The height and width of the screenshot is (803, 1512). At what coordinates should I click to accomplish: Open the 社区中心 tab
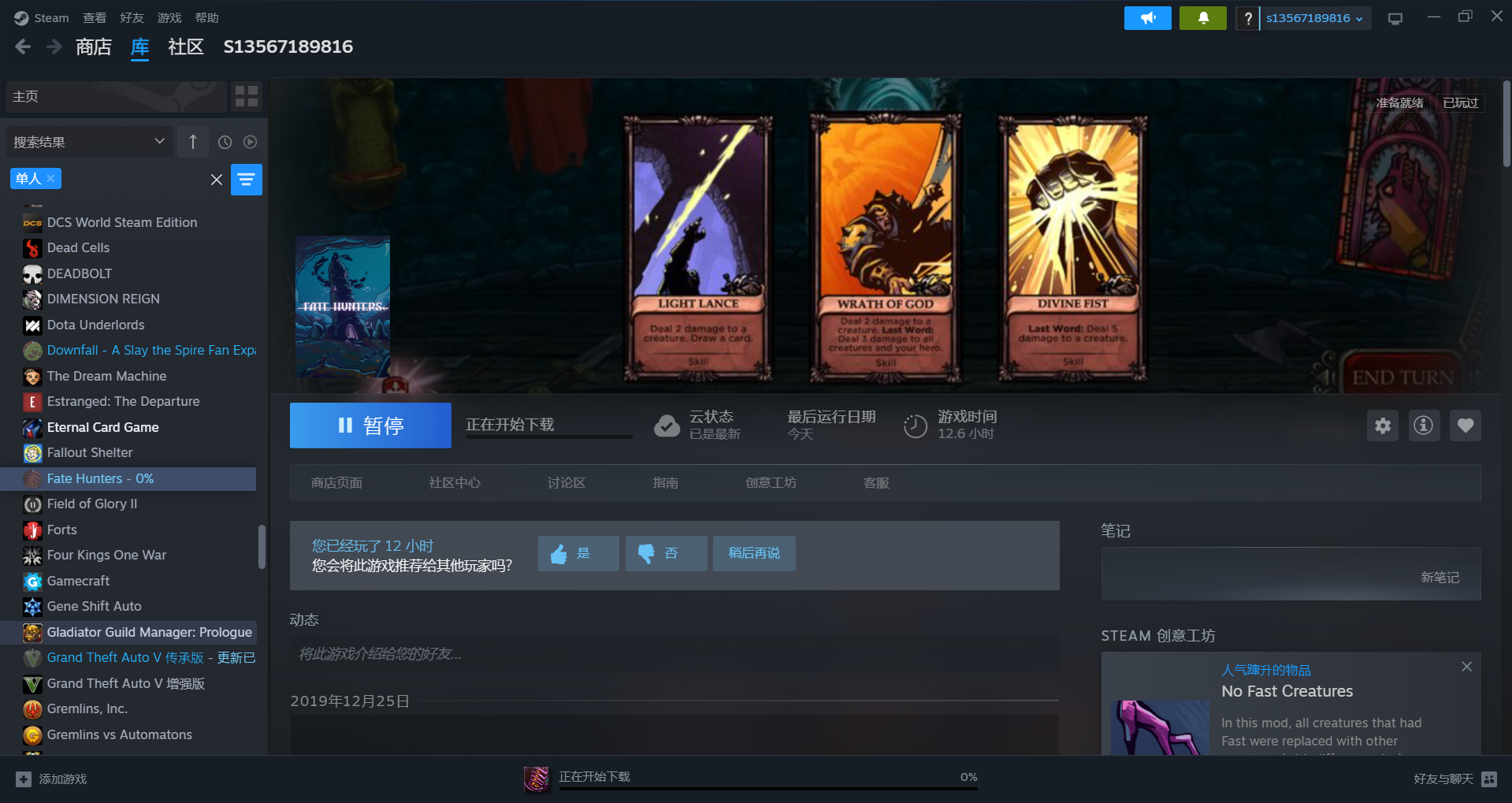click(x=455, y=482)
